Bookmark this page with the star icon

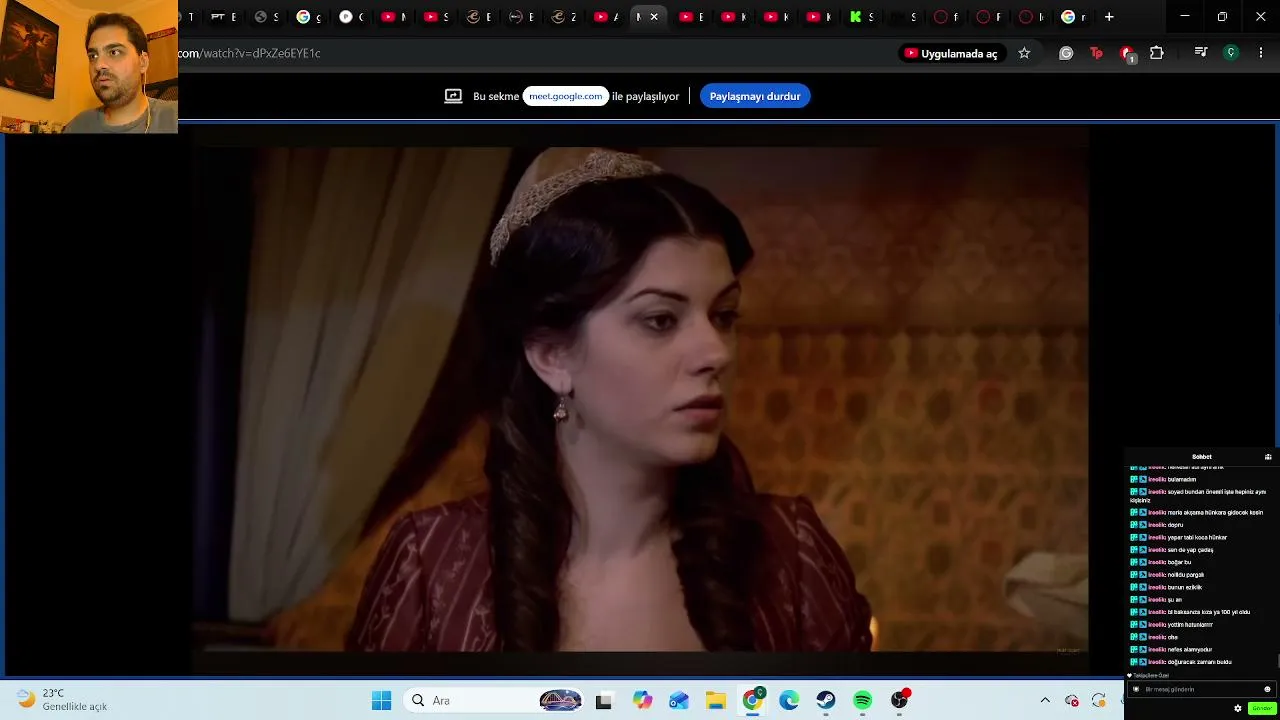pyautogui.click(x=1024, y=53)
